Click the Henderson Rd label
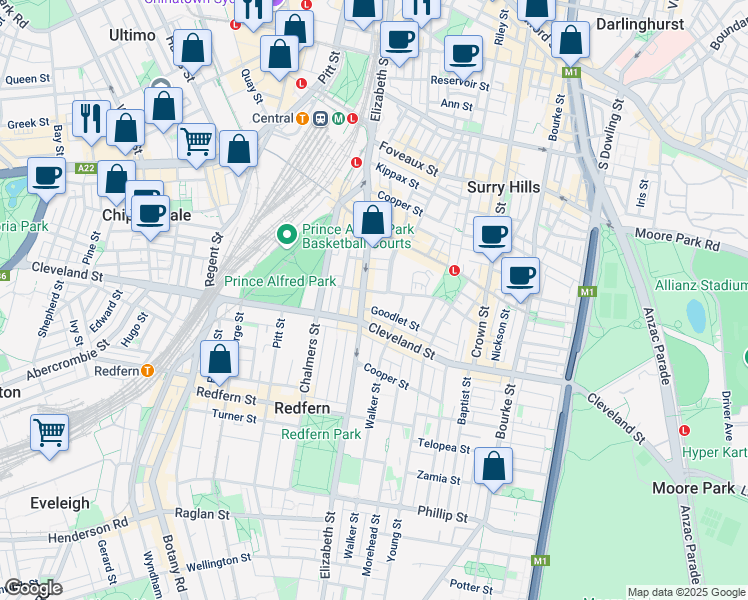748x600 pixels. coord(88,530)
